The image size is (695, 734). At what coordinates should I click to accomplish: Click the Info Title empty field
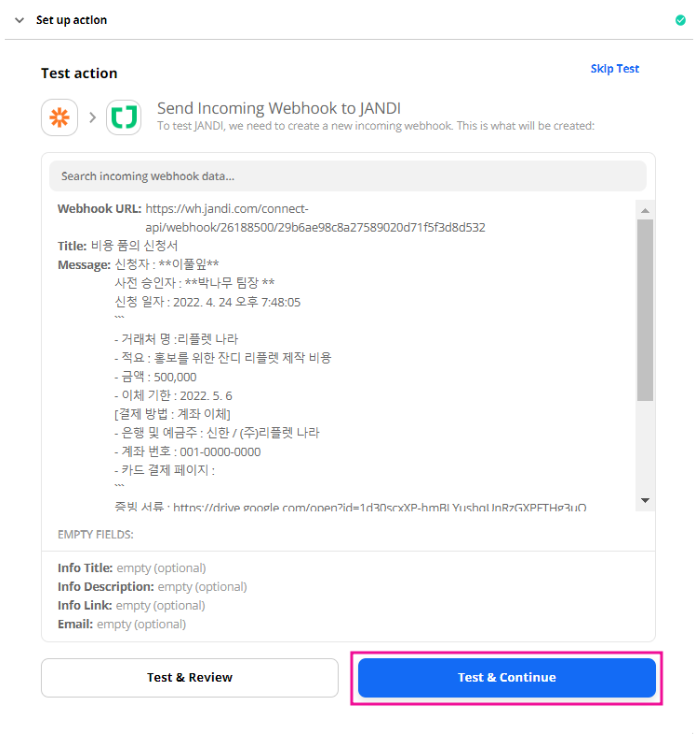tap(132, 568)
